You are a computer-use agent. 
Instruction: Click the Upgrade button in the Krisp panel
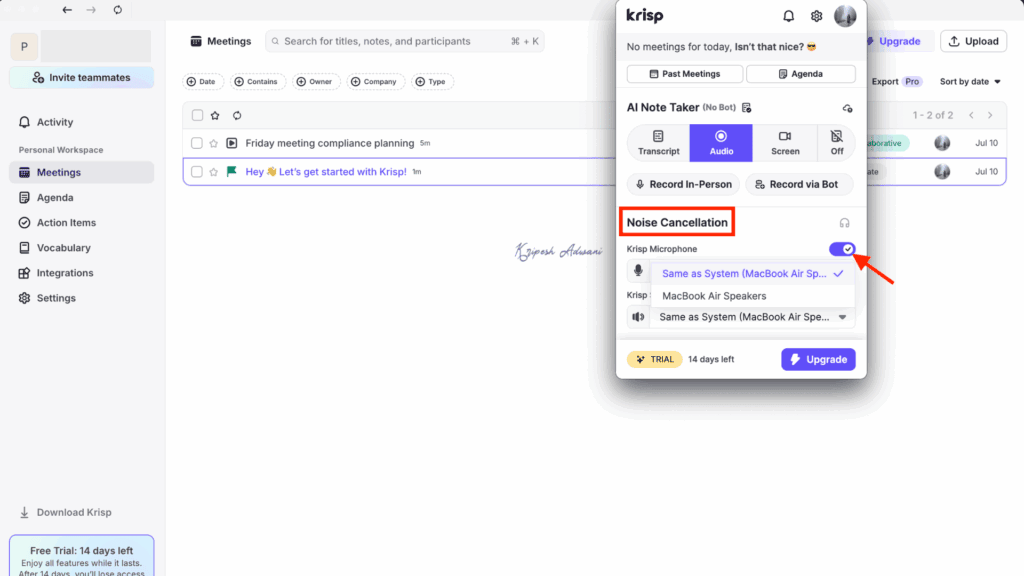(818, 359)
